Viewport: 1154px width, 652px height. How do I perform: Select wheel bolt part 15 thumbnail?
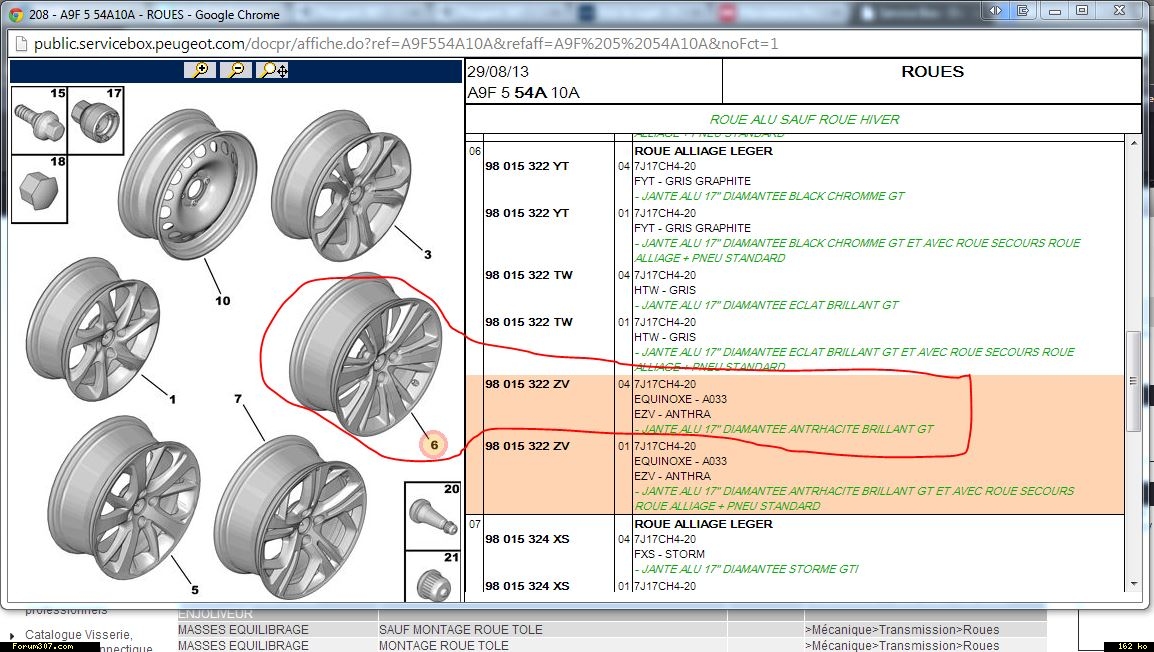click(39, 121)
